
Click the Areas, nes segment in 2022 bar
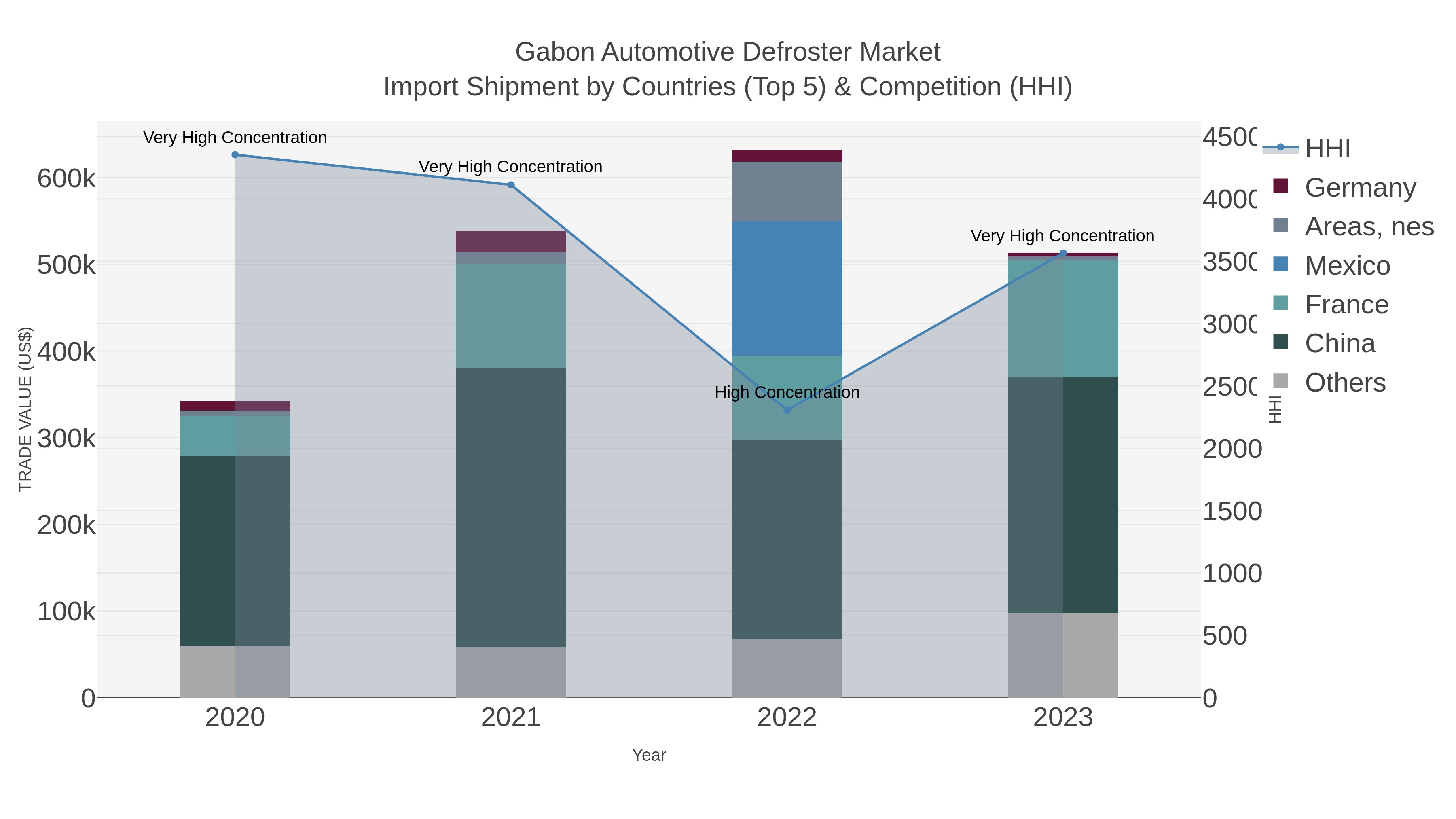pos(787,192)
